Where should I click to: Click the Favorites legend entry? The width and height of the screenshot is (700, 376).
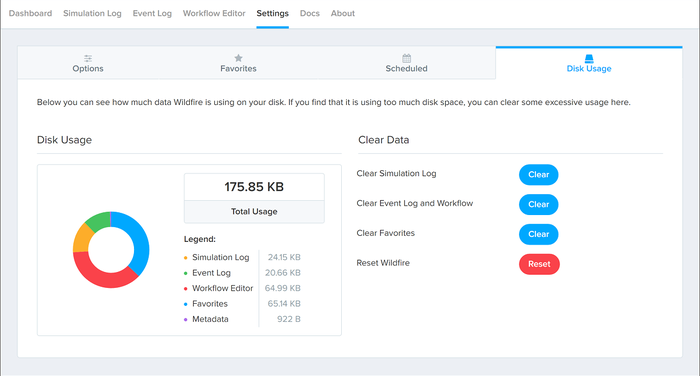[x=210, y=304]
